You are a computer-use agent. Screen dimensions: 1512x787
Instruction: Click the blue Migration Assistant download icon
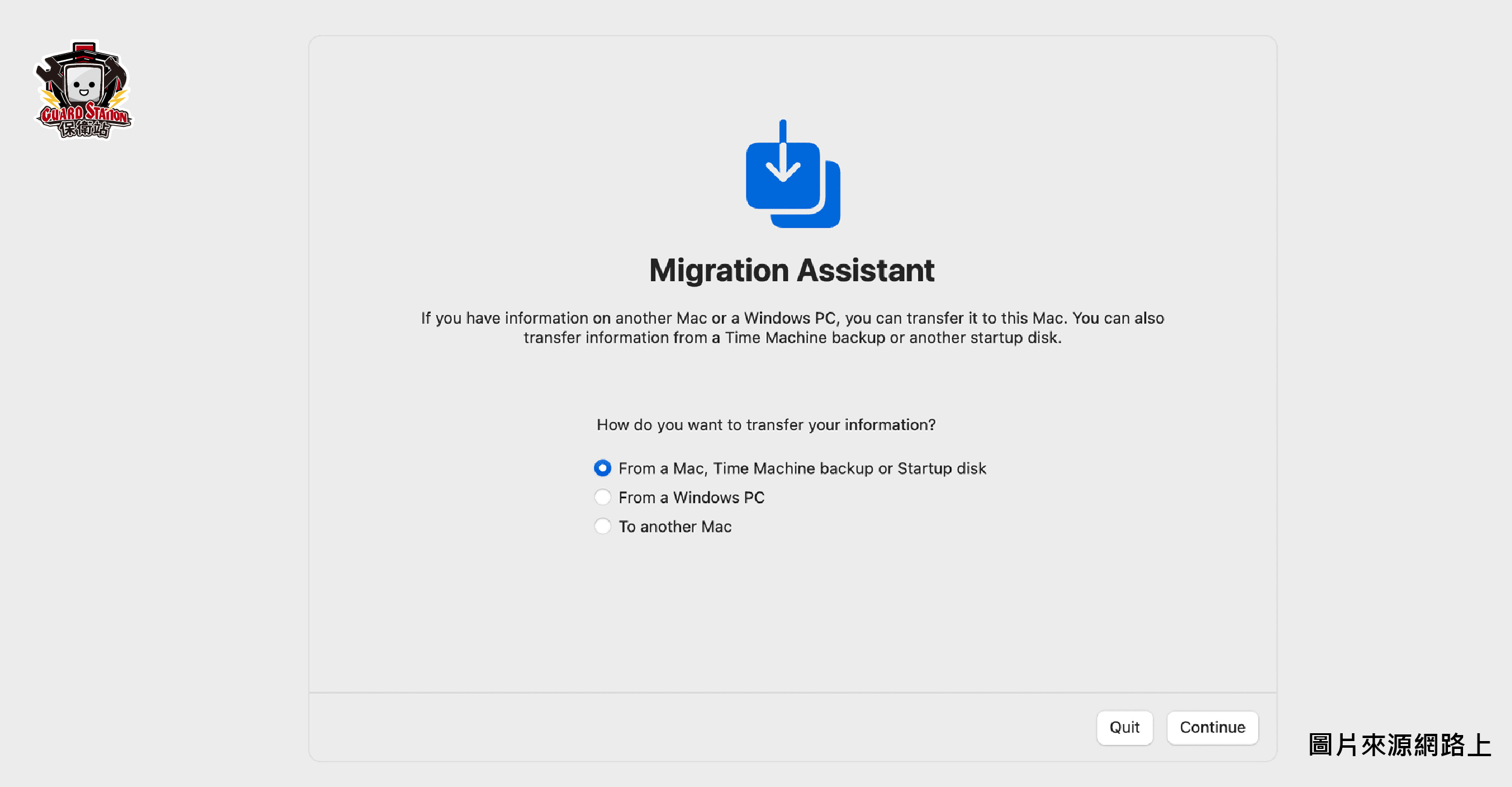click(793, 174)
